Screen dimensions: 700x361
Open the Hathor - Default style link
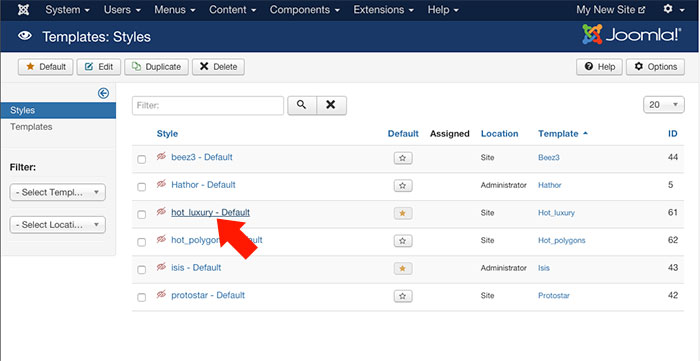coord(204,185)
